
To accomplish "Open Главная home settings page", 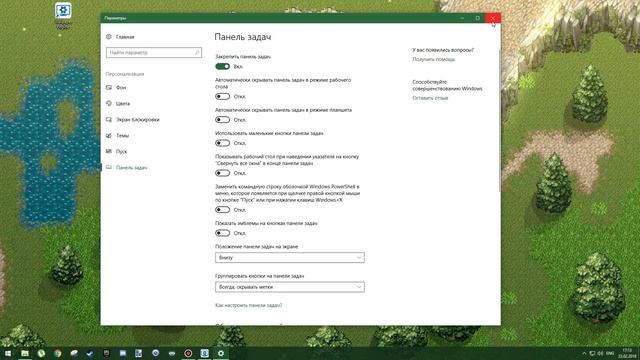I will tap(120, 37).
